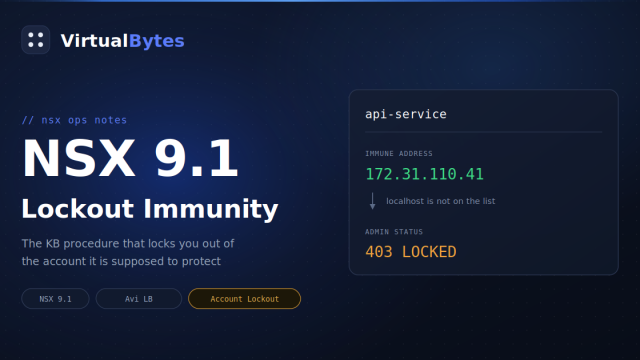Click the VirtualBytes brand name
The width and height of the screenshot is (640, 360).
(x=122, y=41)
